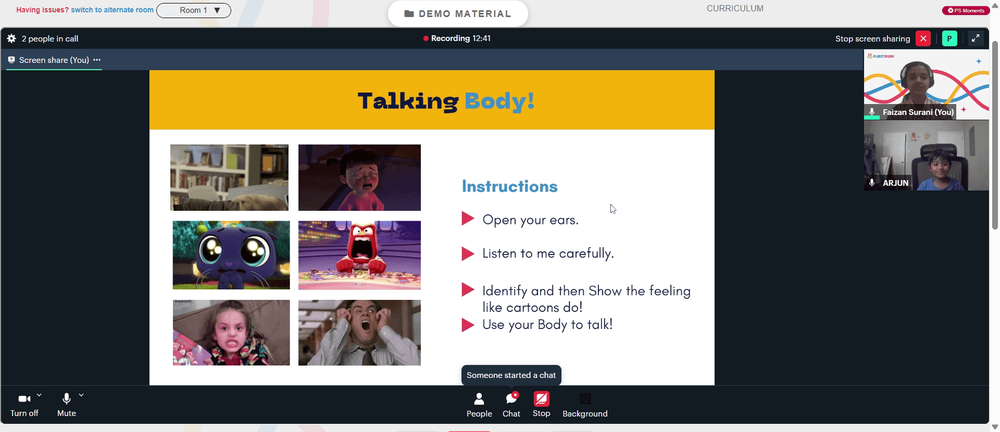
Task: Expand microphone options chevron
Action: tap(81, 395)
